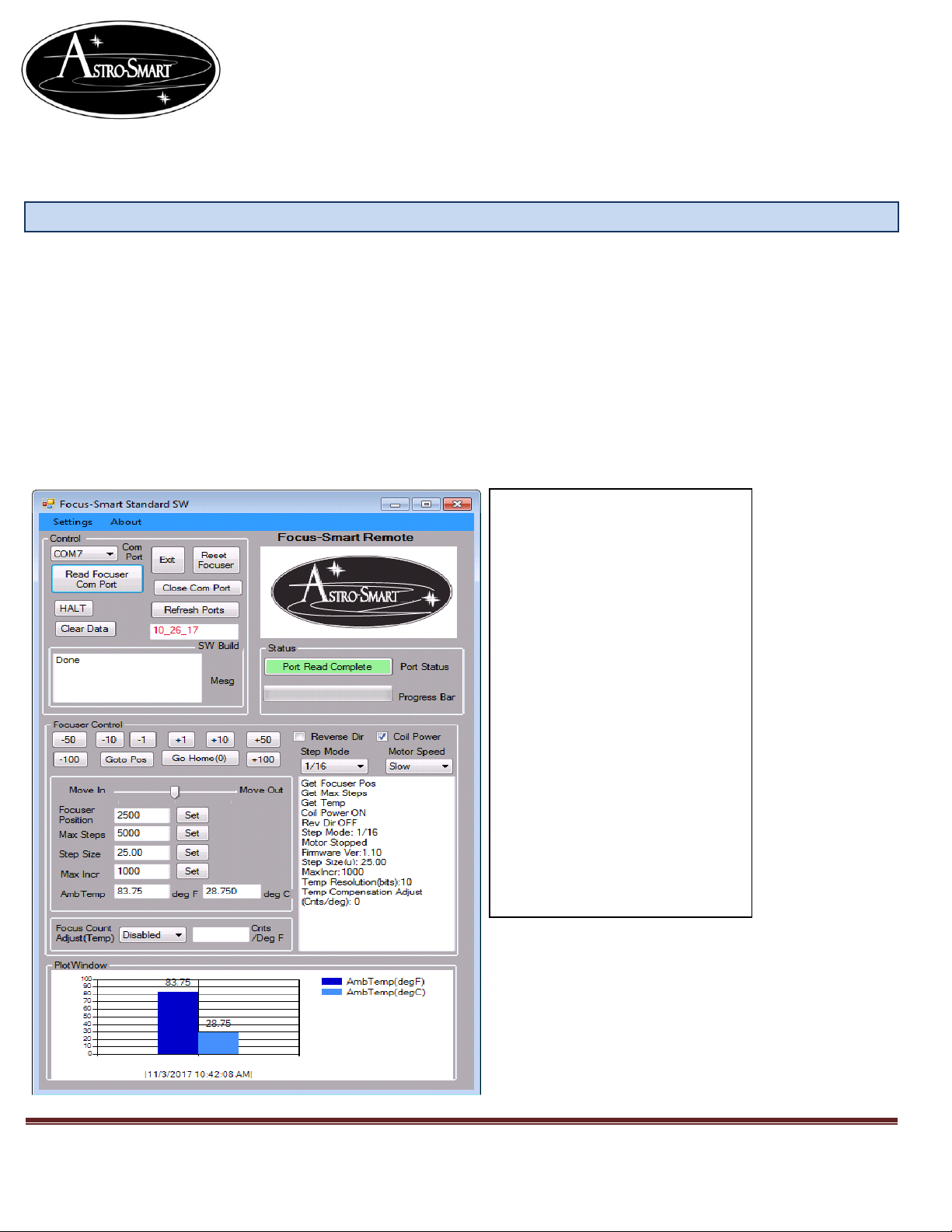Click the Focuser Position input field
This screenshot has width=952, height=1232.
pyautogui.click(x=141, y=815)
